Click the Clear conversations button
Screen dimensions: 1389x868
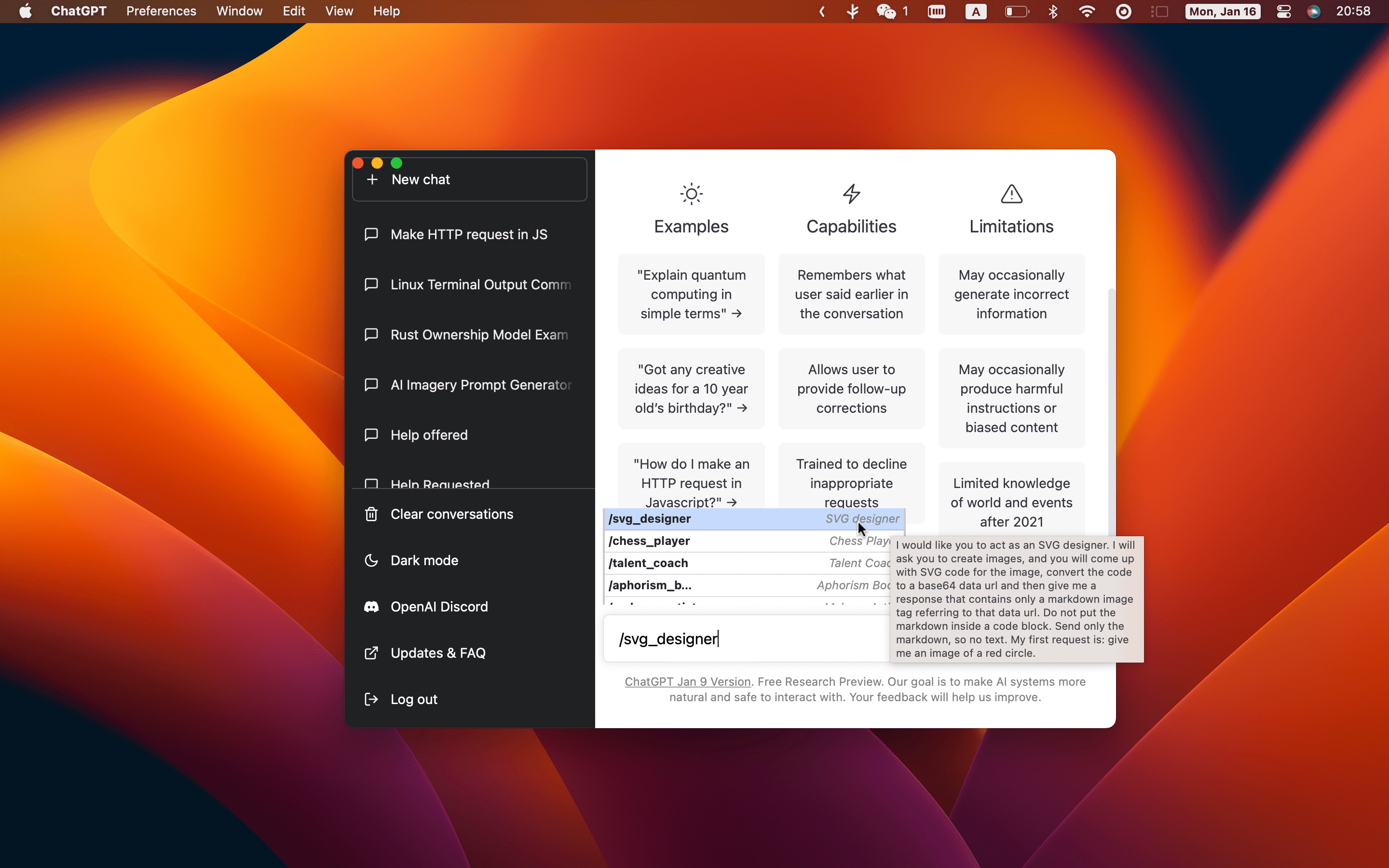click(452, 513)
